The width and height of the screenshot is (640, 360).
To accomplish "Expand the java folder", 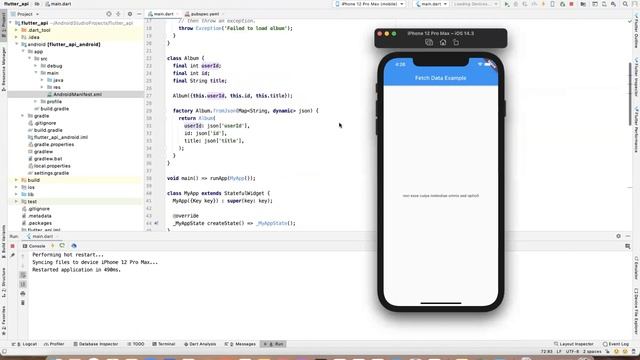I will pos(42,80).
